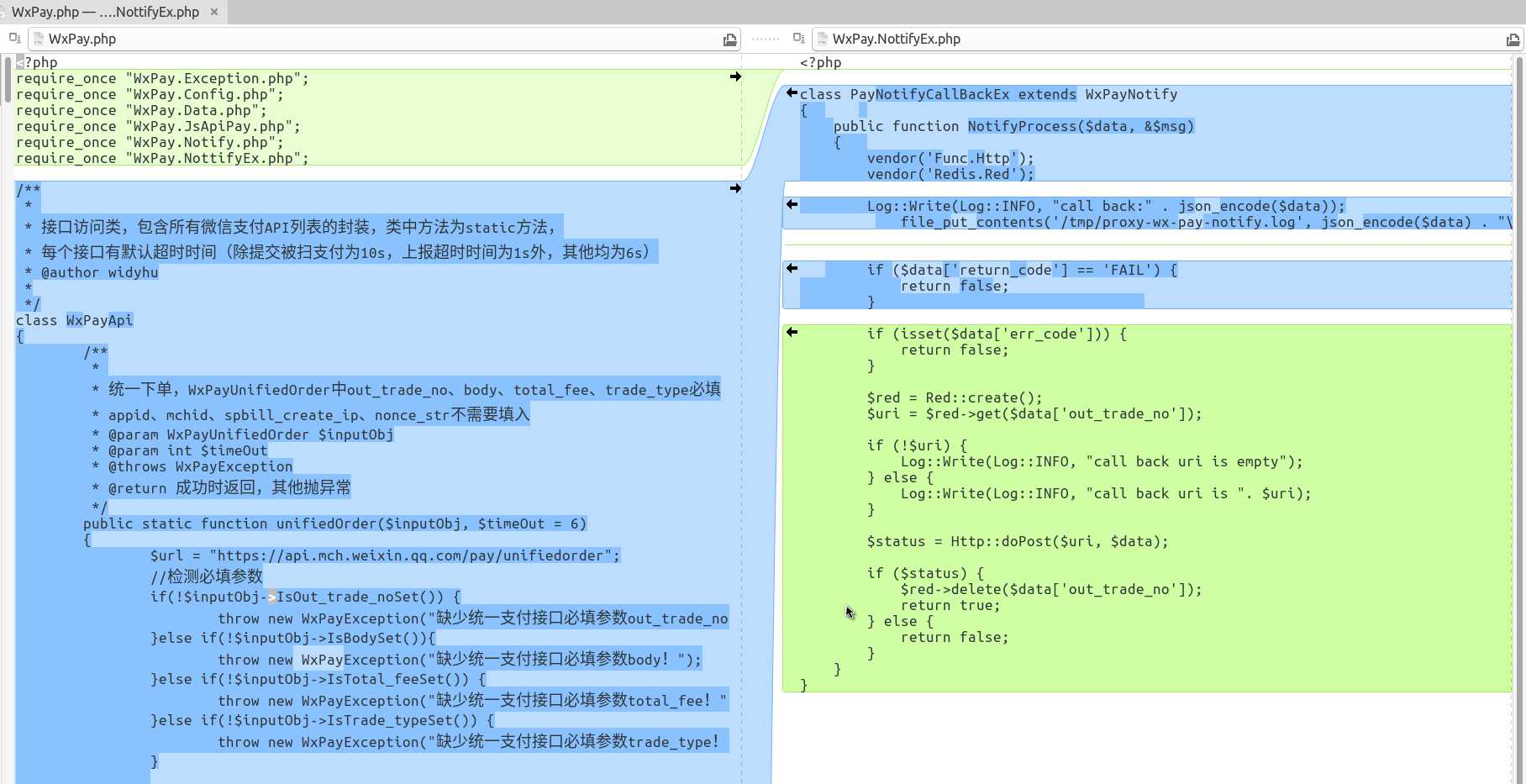
Task: Save the right pane file WxPay.NottifyEx.php
Action: click(1513, 39)
